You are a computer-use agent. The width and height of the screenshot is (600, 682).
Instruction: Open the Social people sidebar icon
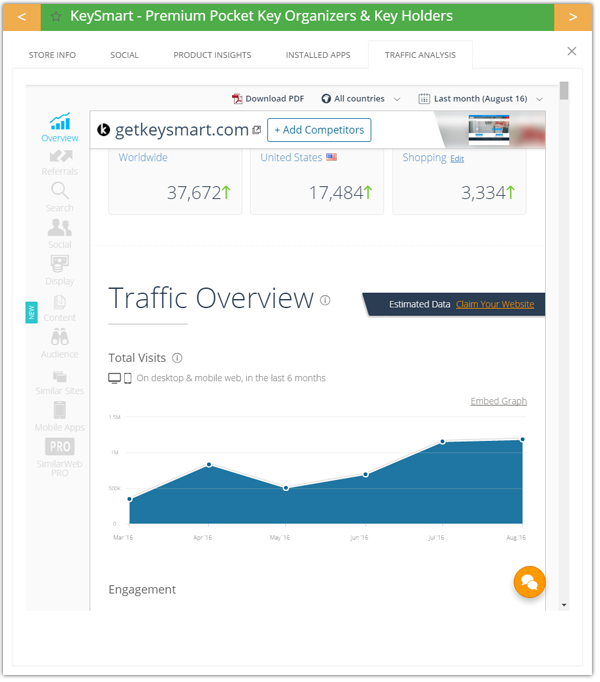pyautogui.click(x=60, y=227)
